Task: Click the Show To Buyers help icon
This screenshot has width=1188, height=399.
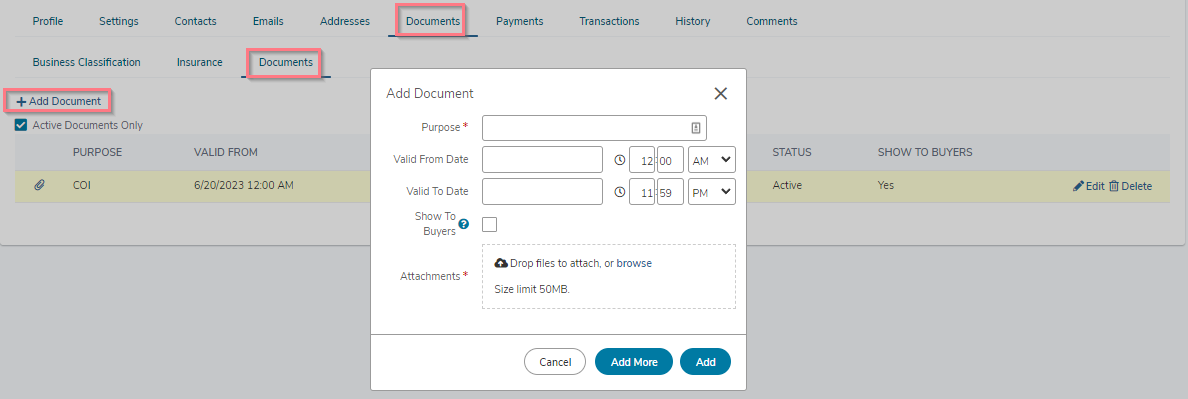Action: click(x=464, y=224)
